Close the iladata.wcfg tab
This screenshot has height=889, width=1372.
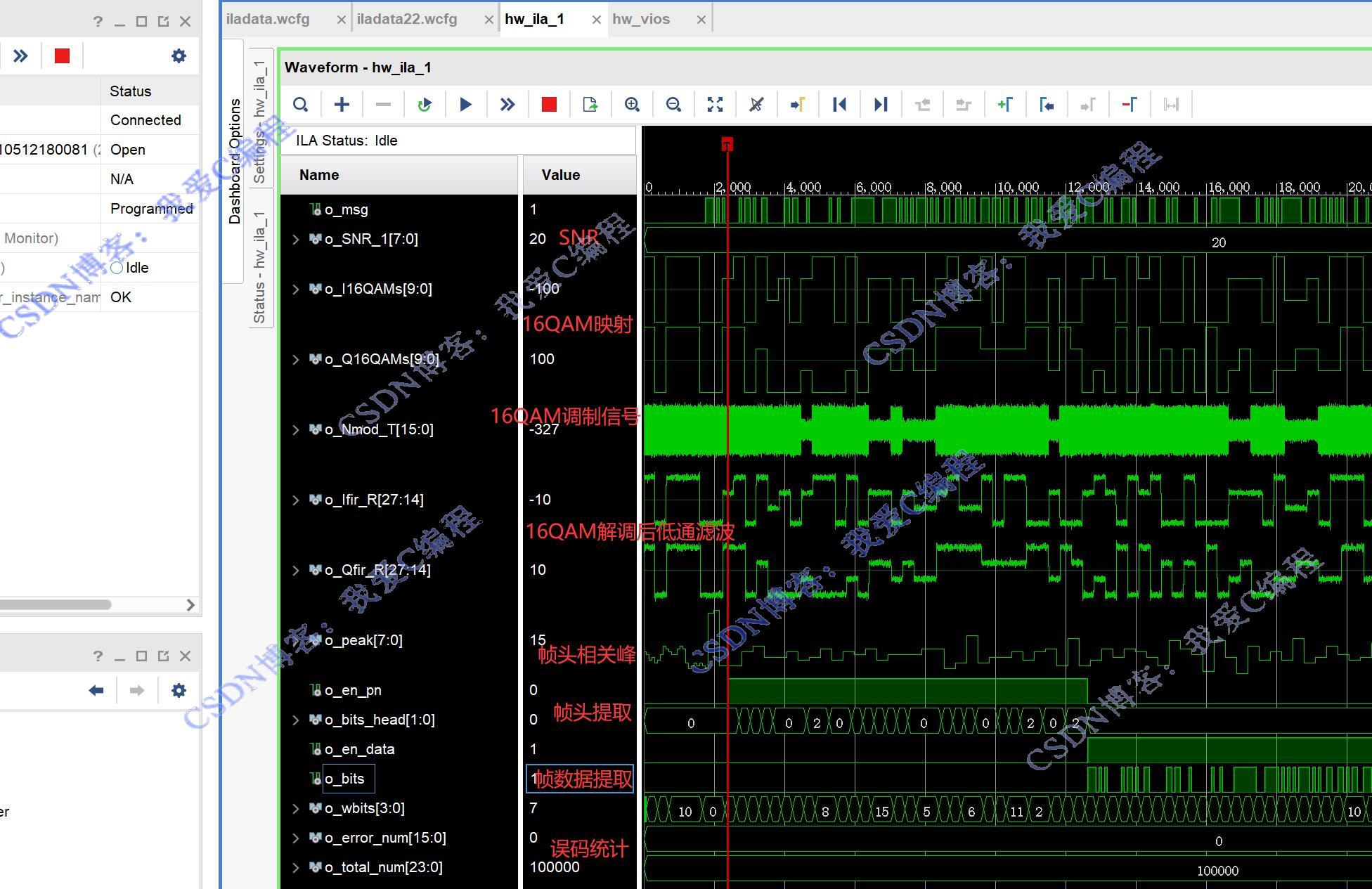(341, 20)
